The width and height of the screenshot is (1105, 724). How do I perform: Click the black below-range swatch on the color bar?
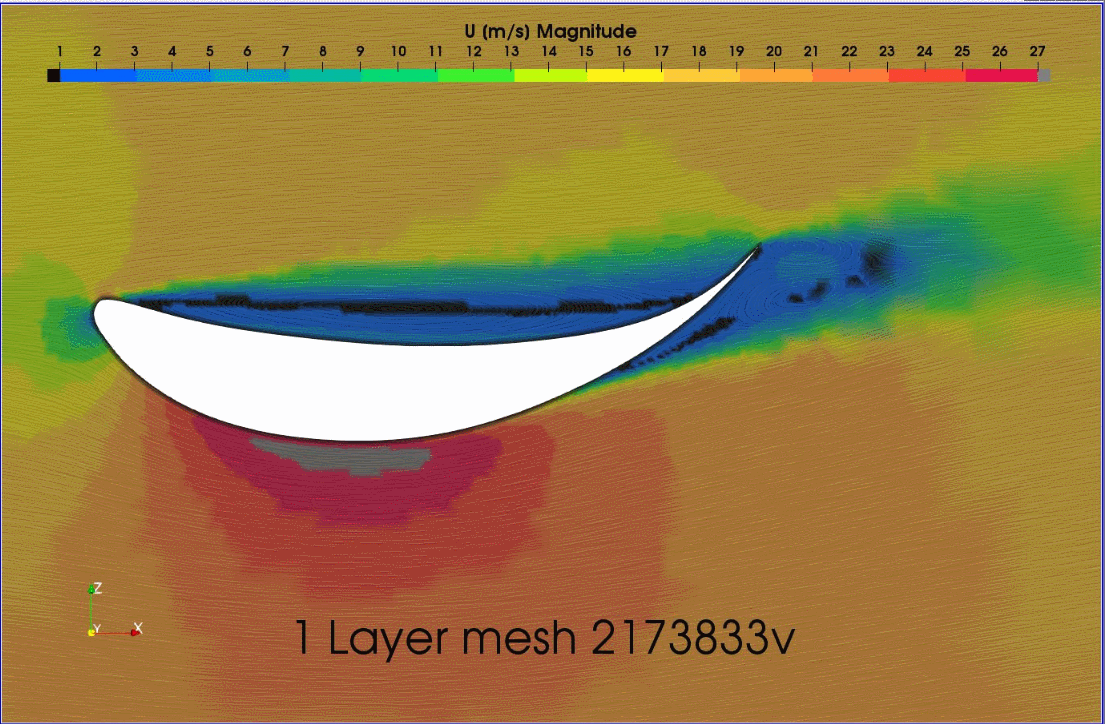click(x=54, y=75)
